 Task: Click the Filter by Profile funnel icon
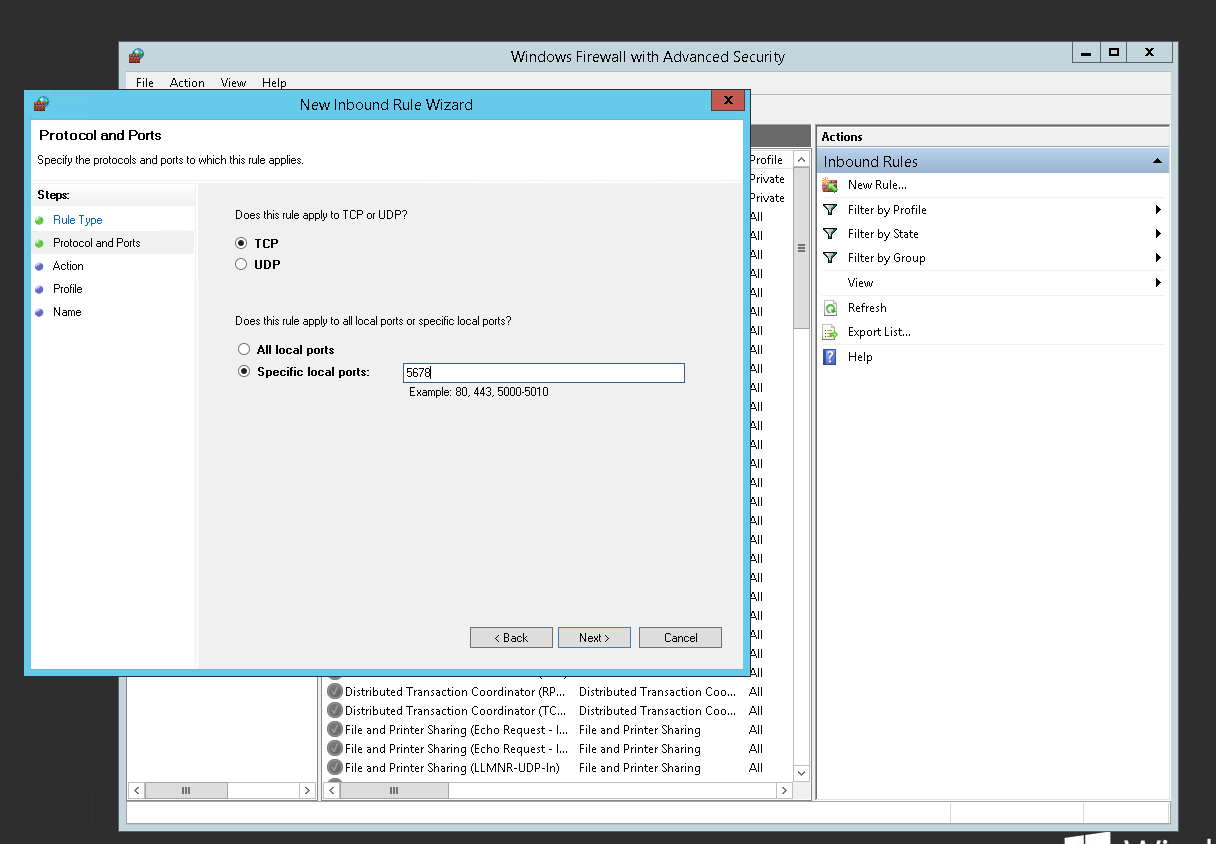click(829, 210)
